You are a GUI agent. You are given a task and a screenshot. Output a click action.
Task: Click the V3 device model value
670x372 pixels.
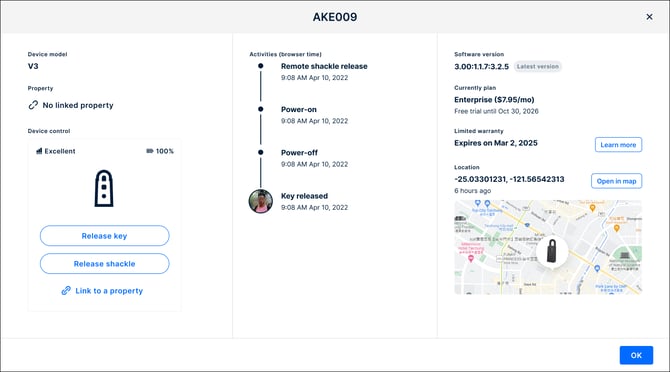(33, 66)
